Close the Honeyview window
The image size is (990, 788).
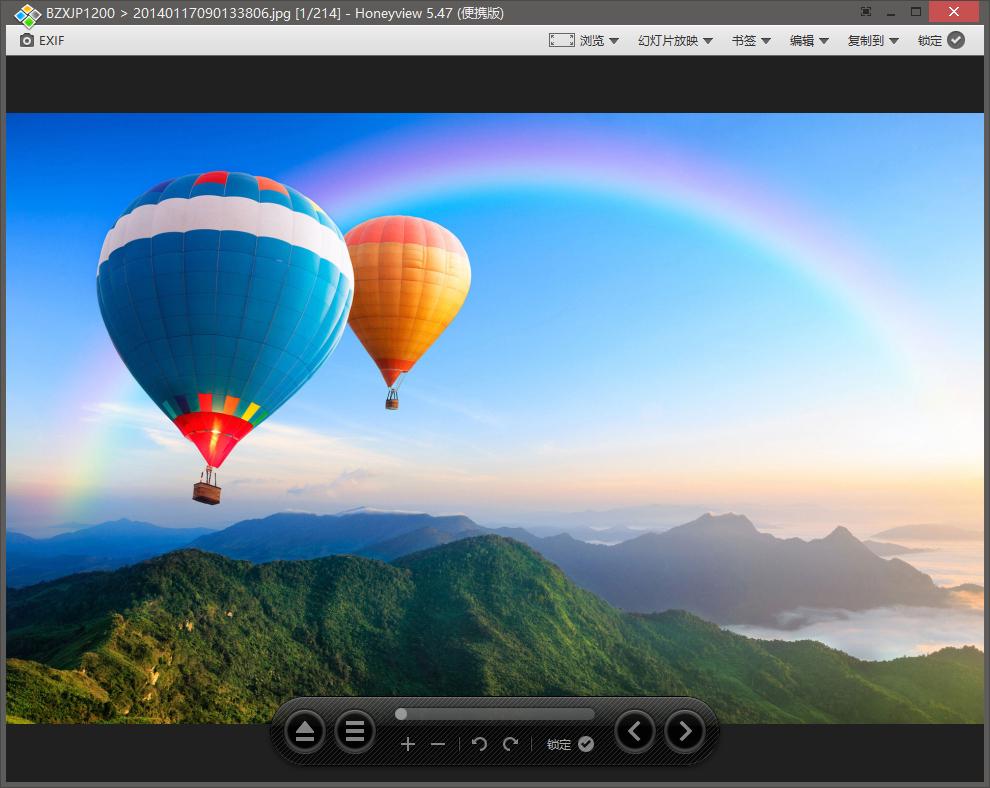[954, 11]
